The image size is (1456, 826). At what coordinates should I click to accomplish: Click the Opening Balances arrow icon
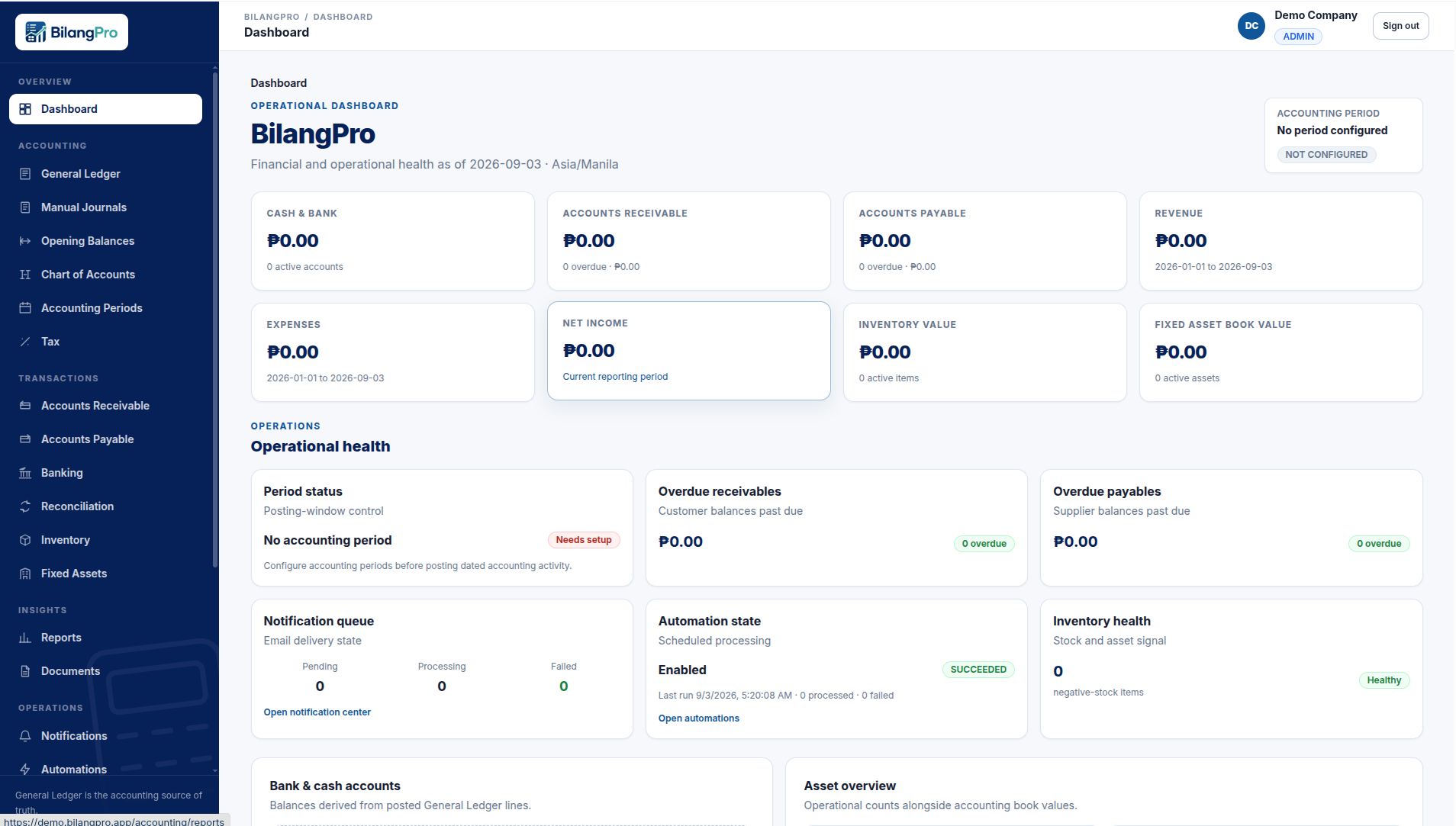coord(25,241)
